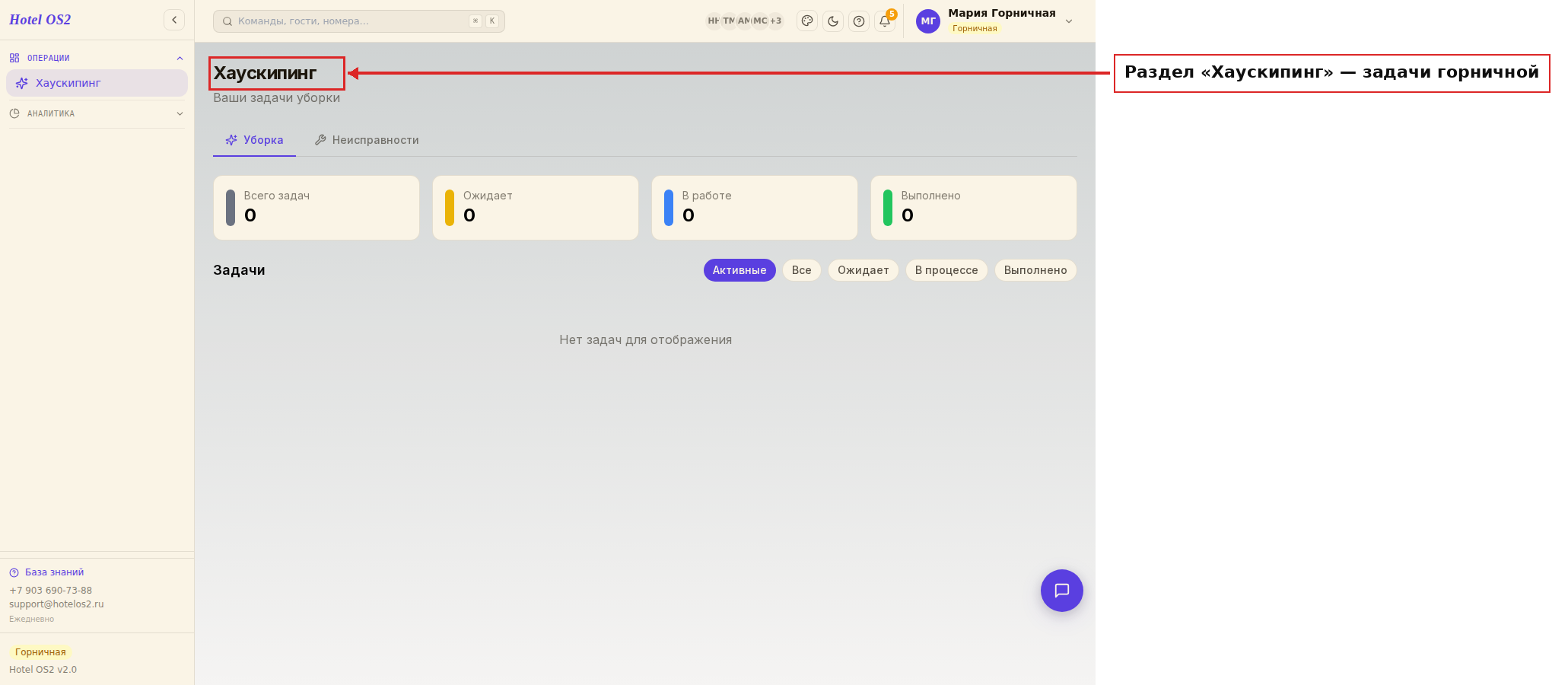Click the +3 online users badge

(x=775, y=21)
